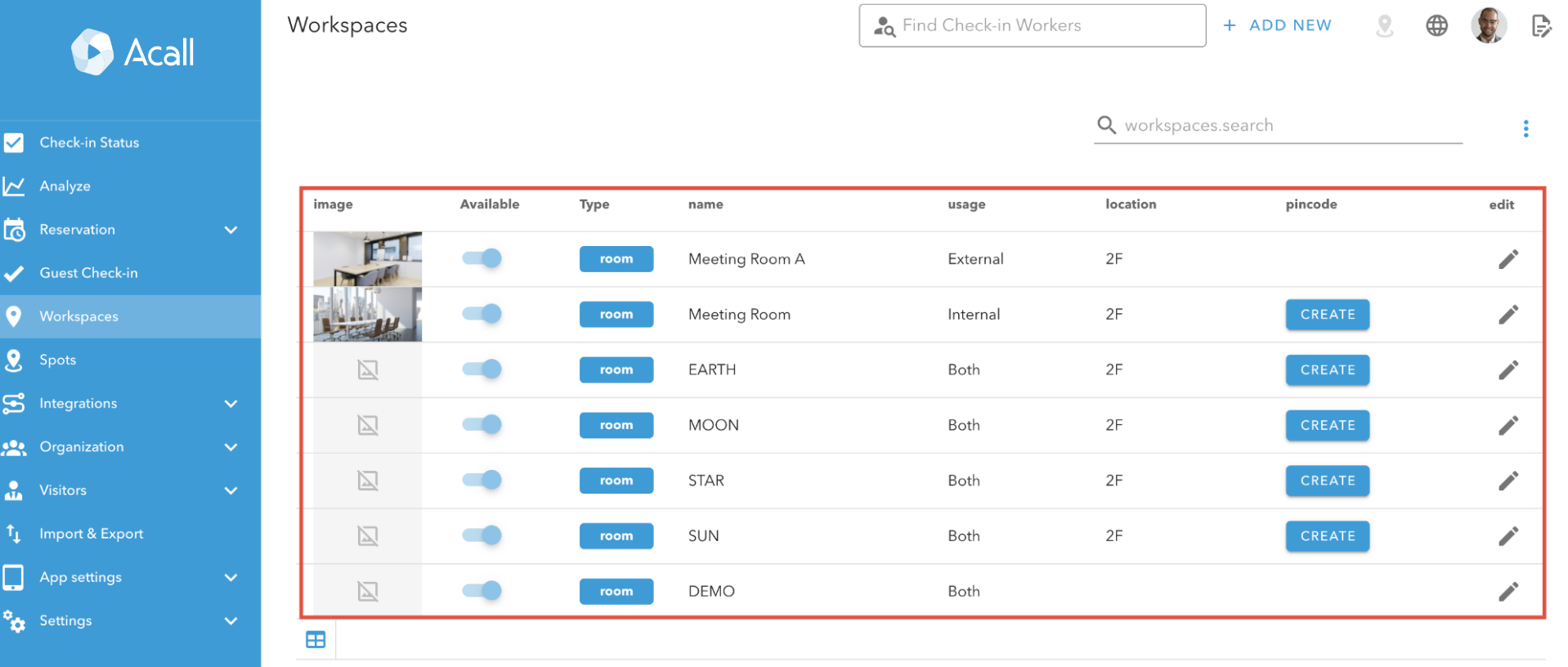1568x667 pixels.
Task: Edit the Internal Meeting Room row pencil
Action: [x=1508, y=315]
